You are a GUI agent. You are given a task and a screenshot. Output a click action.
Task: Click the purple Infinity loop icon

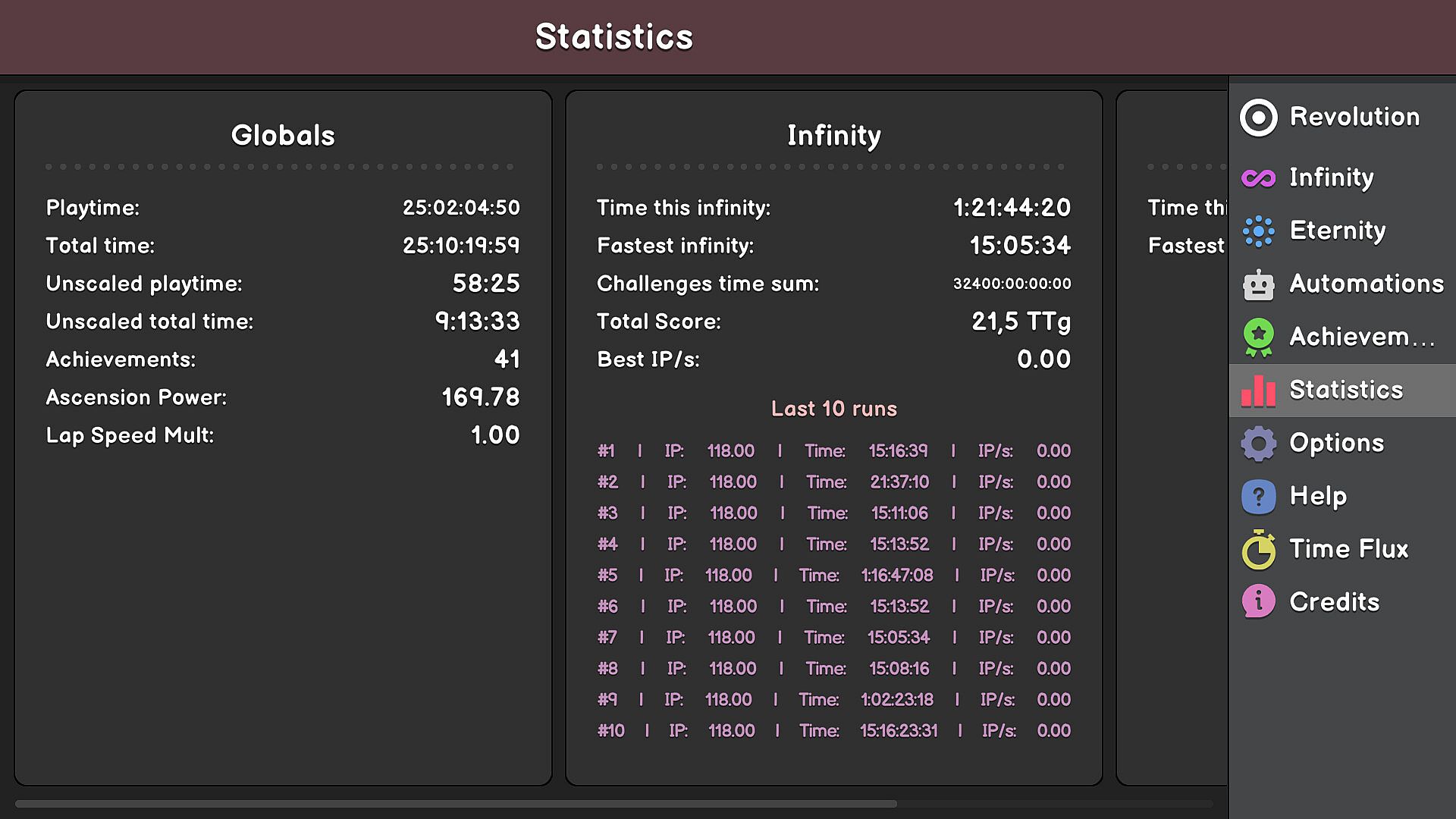[x=1258, y=178]
